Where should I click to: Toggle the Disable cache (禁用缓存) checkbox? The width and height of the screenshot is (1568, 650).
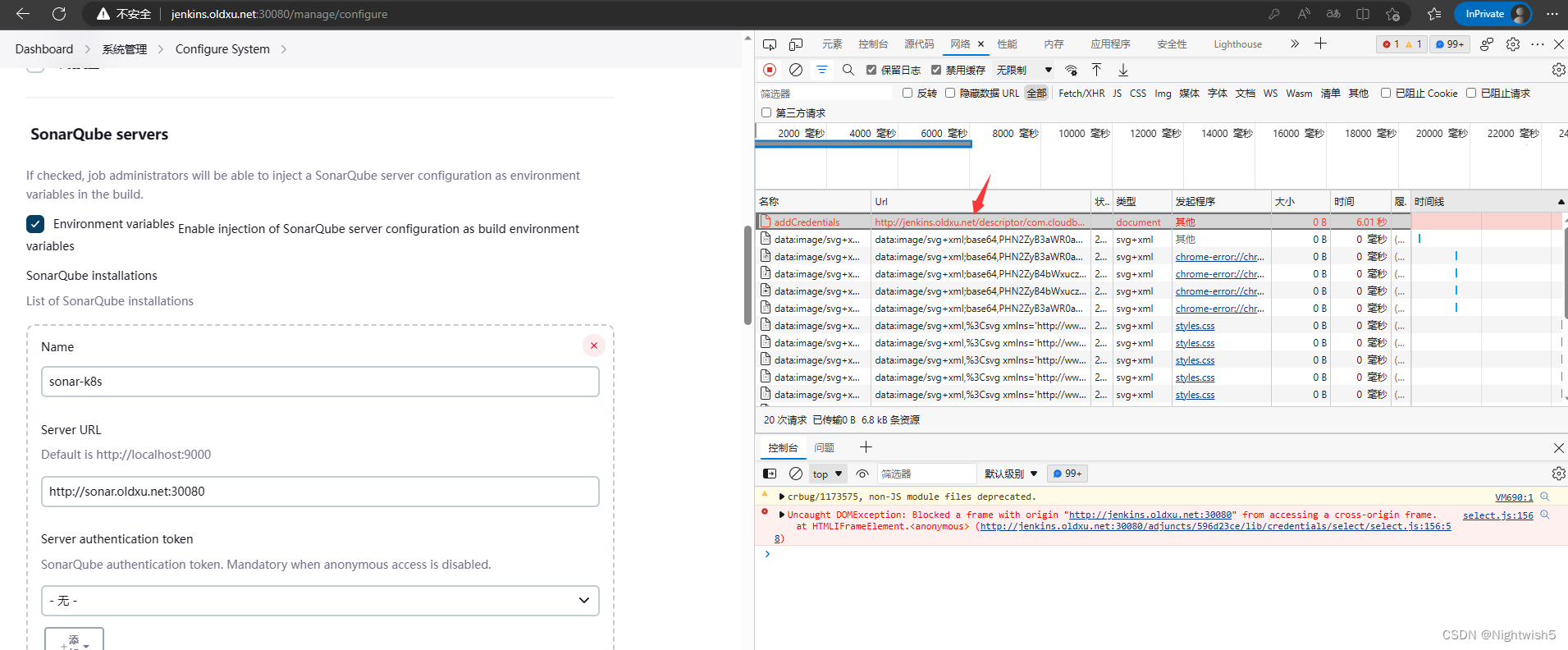(936, 70)
